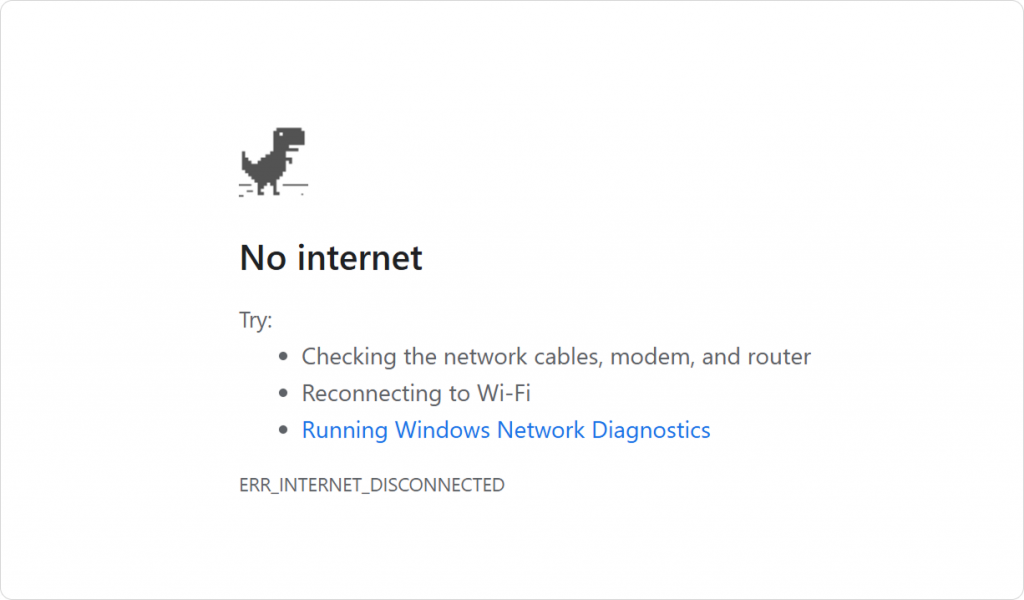This screenshot has width=1024, height=600.
Task: Click the 'Try:' label
Action: click(255, 320)
